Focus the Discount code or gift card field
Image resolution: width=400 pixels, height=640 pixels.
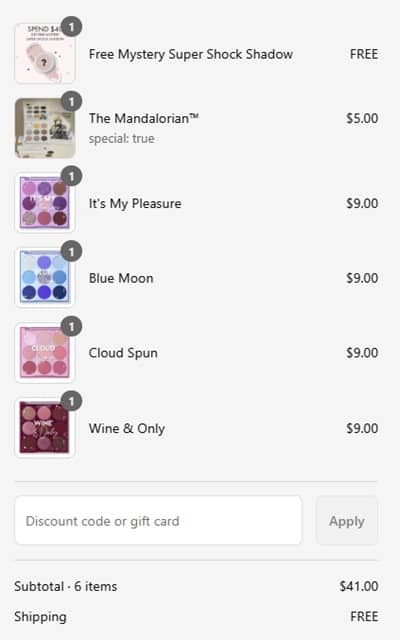pyautogui.click(x=158, y=520)
